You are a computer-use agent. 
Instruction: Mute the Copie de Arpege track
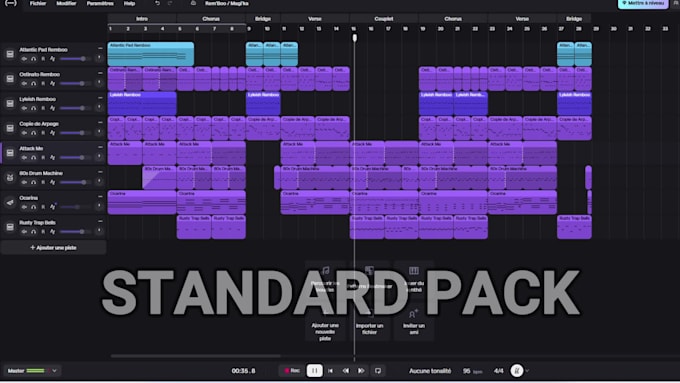(24, 133)
